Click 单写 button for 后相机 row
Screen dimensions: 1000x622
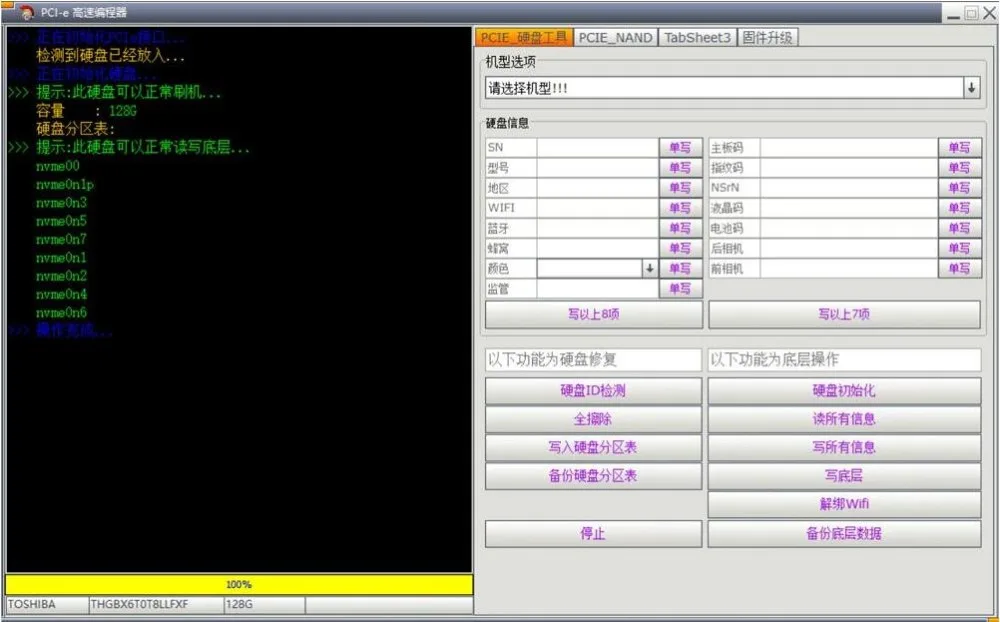tap(959, 248)
